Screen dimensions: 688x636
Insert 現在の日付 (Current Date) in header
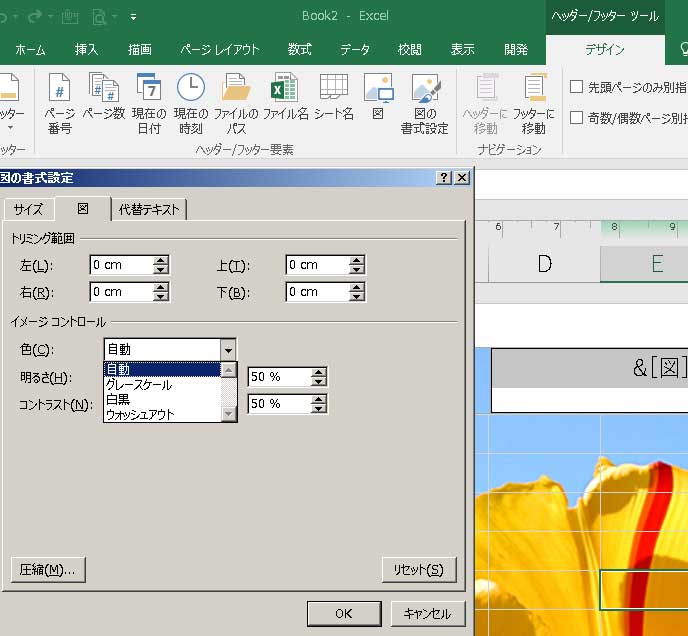148,103
